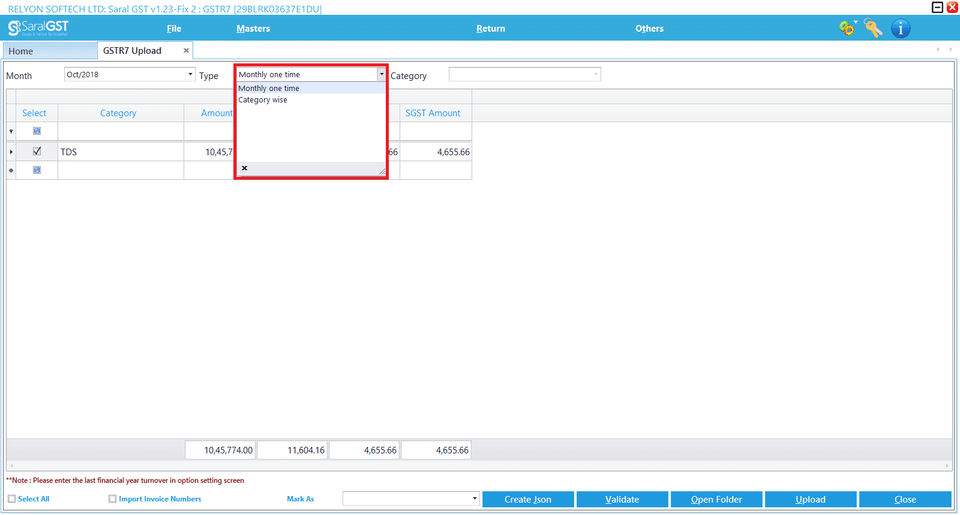Image resolution: width=960 pixels, height=515 pixels.
Task: Click the Validate button
Action: click(x=622, y=499)
